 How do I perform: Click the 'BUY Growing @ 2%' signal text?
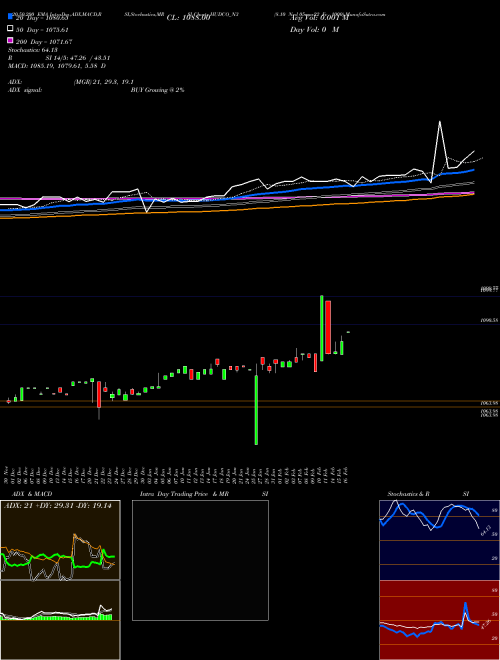click(157, 90)
